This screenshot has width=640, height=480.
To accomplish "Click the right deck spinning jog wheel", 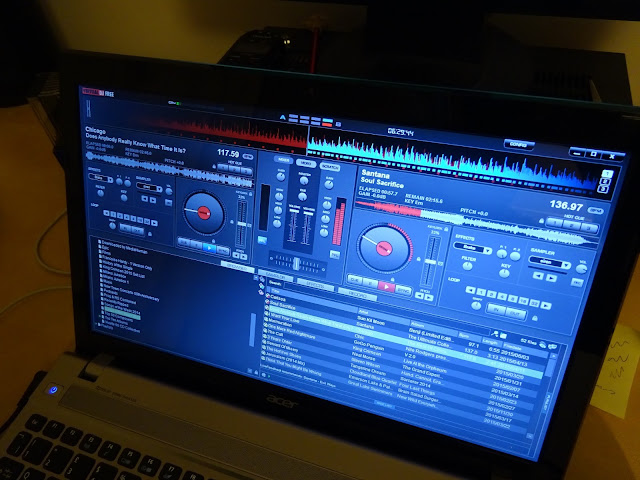I will [384, 248].
